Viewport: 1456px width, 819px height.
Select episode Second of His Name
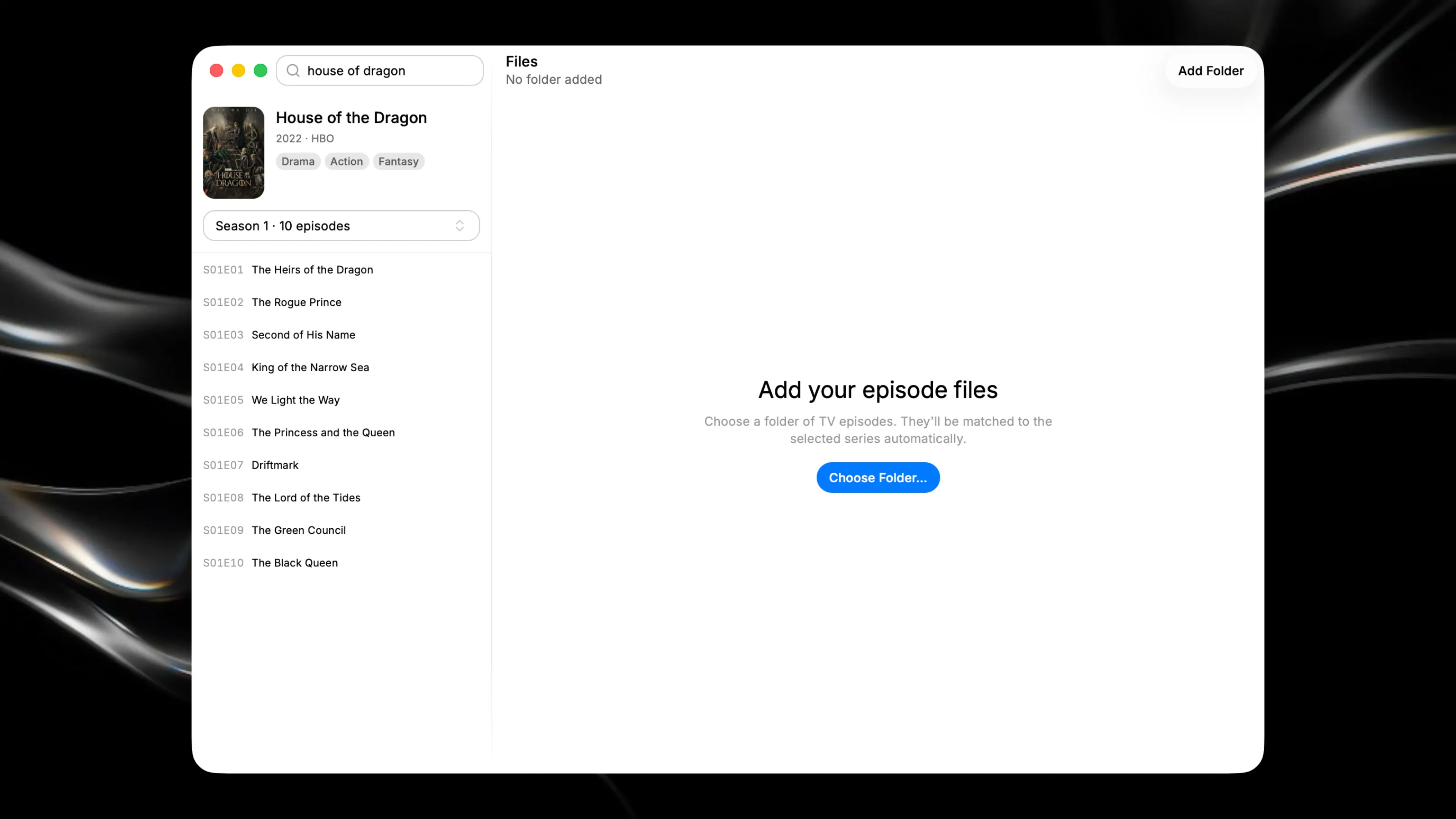tap(341, 334)
